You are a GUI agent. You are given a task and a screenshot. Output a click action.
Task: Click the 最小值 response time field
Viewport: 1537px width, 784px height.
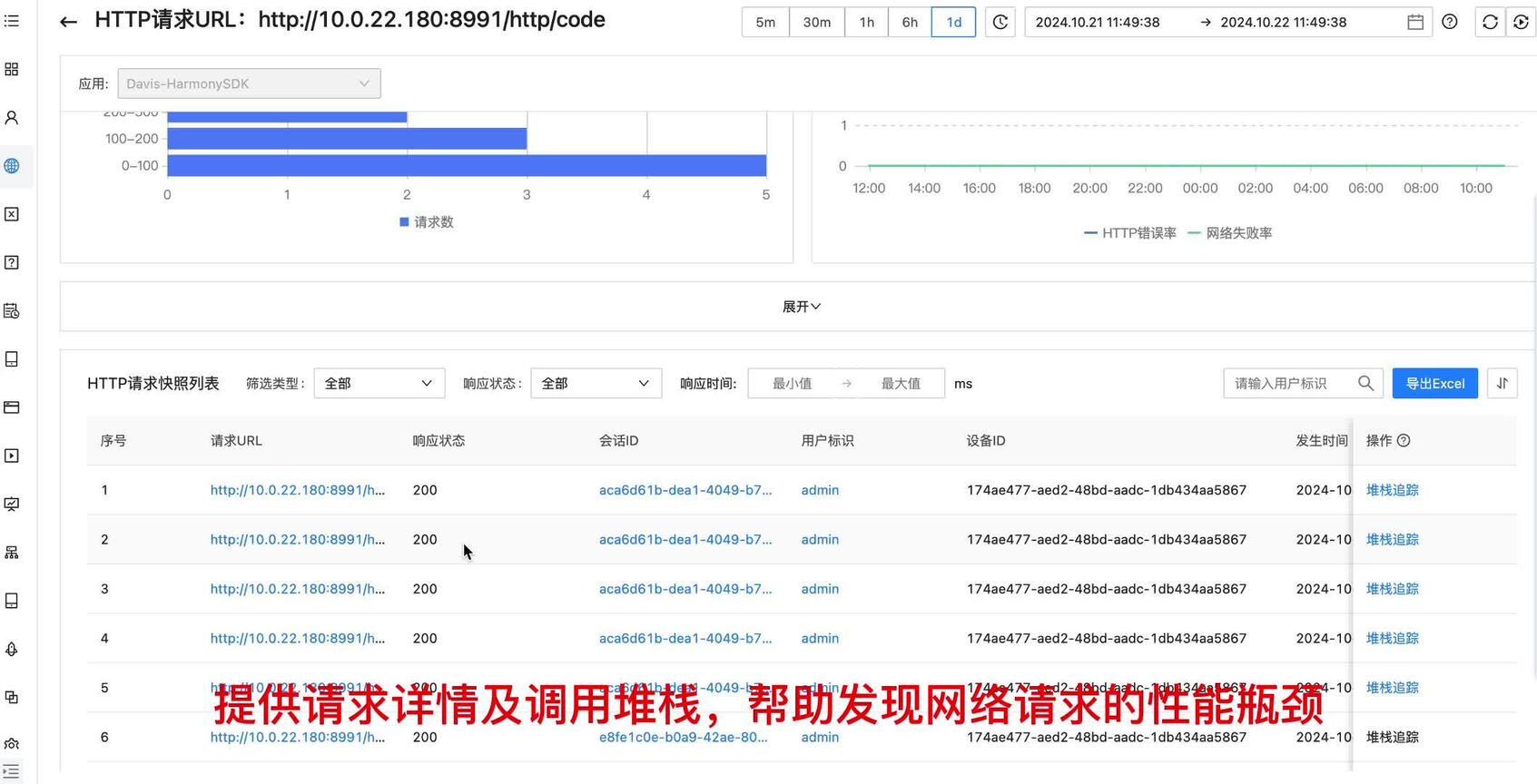click(x=792, y=383)
